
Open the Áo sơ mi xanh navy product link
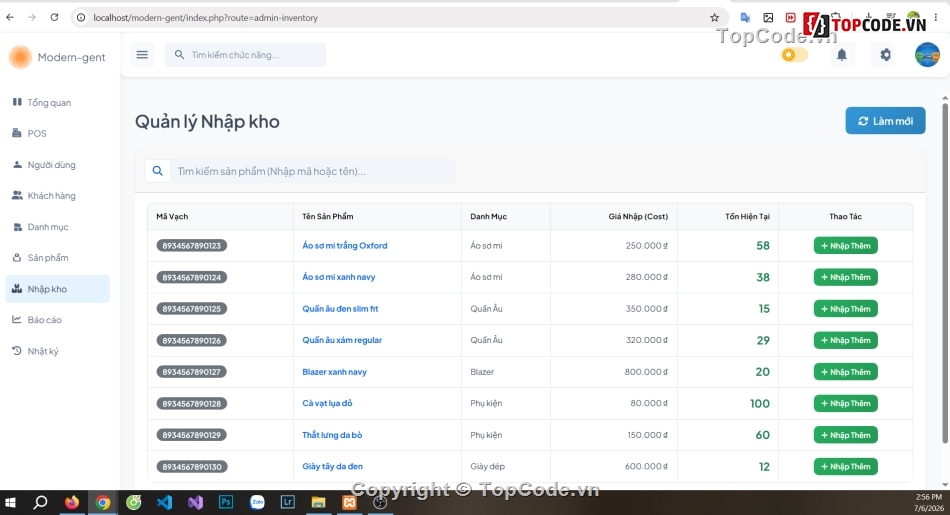point(339,277)
